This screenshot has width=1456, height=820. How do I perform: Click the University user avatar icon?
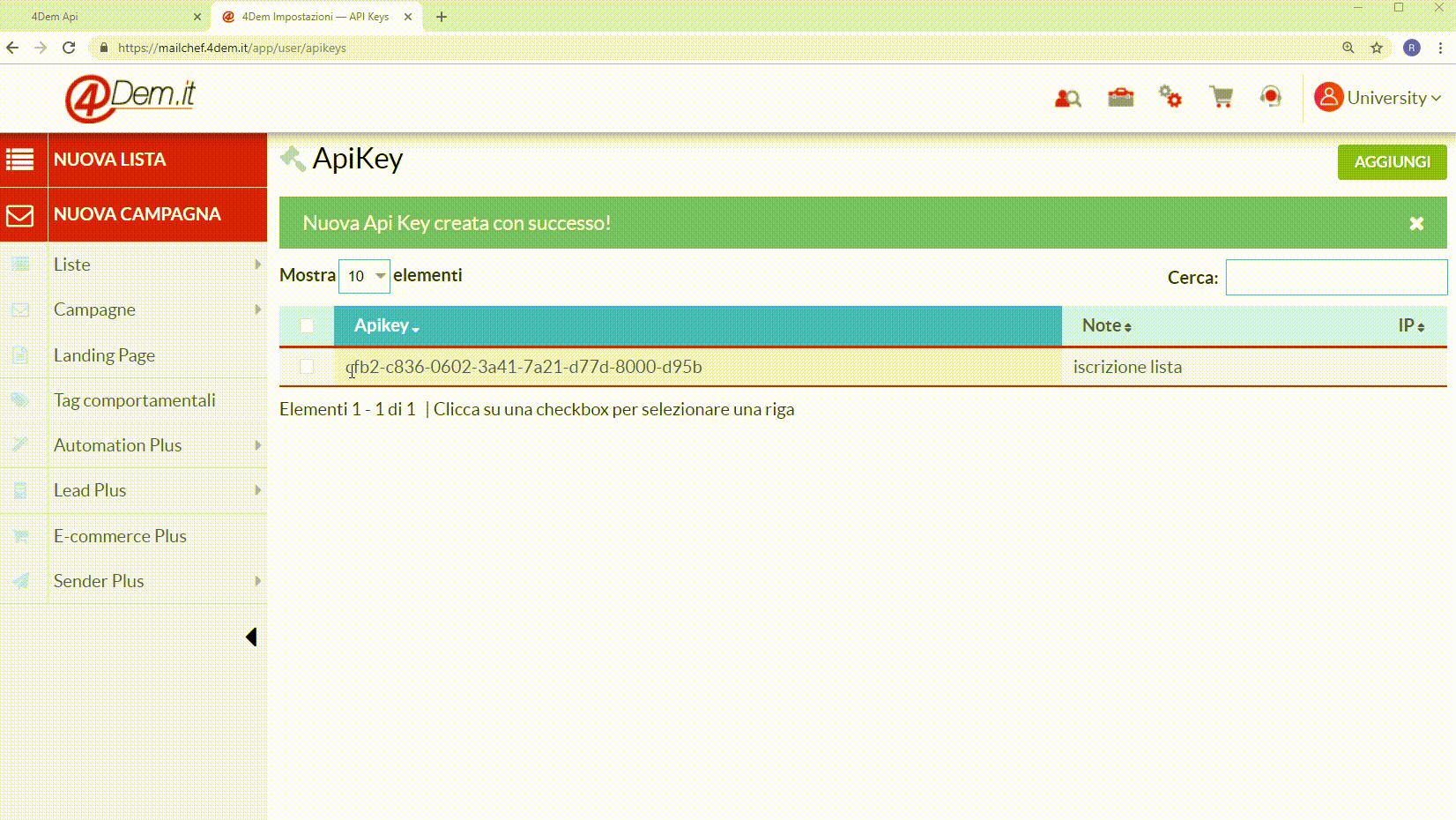[x=1328, y=97]
